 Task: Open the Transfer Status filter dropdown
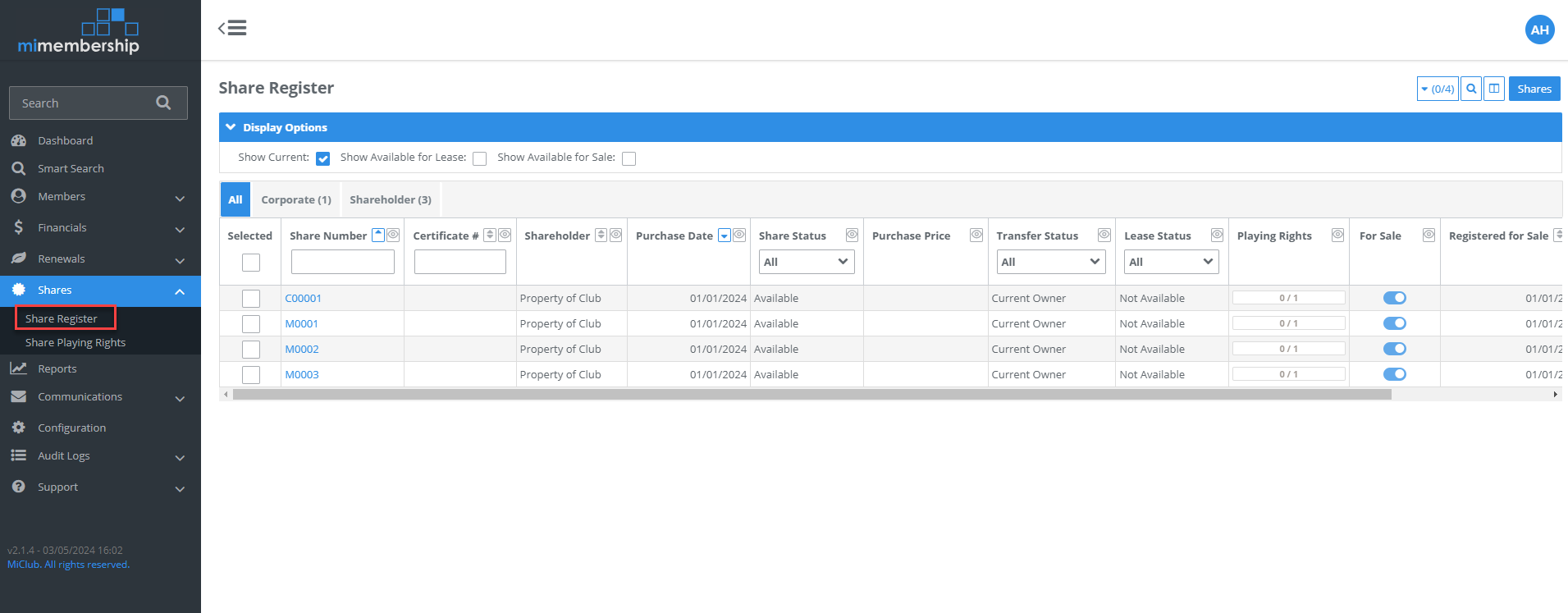tap(1051, 262)
